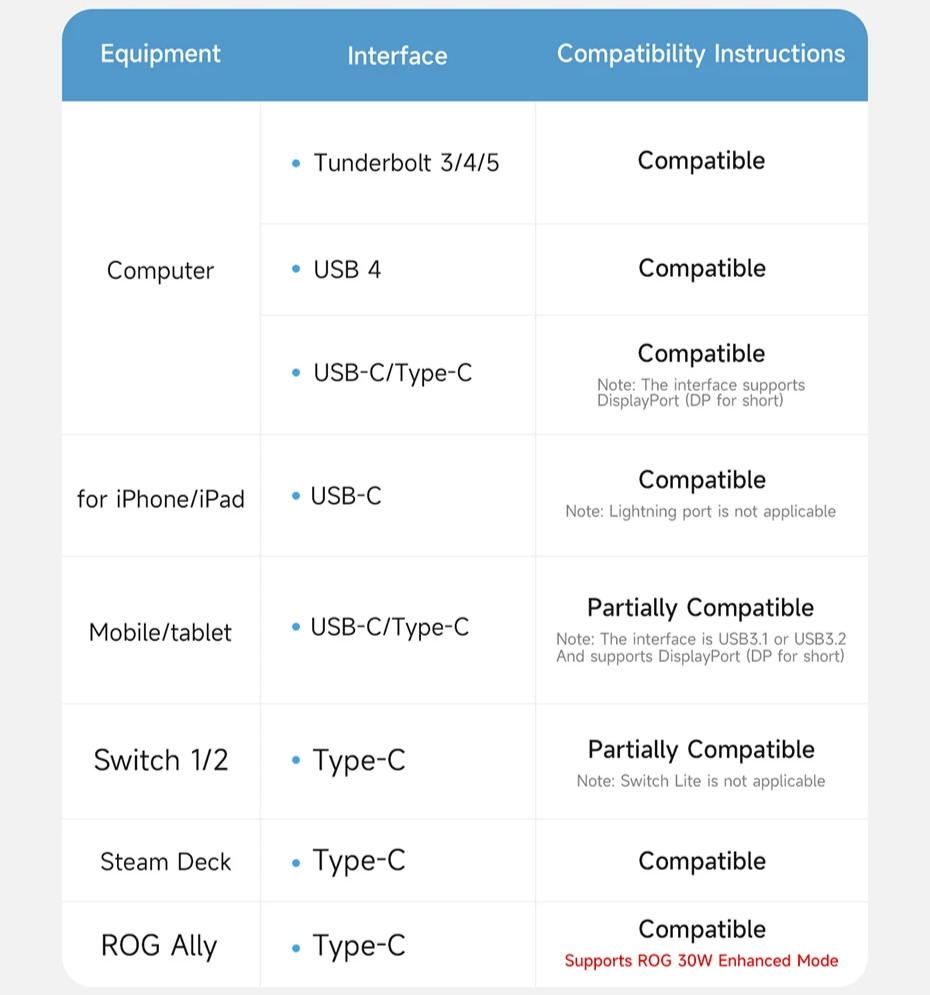Image resolution: width=930 pixels, height=995 pixels.
Task: Click the Lightning port not applicable note
Action: (700, 511)
